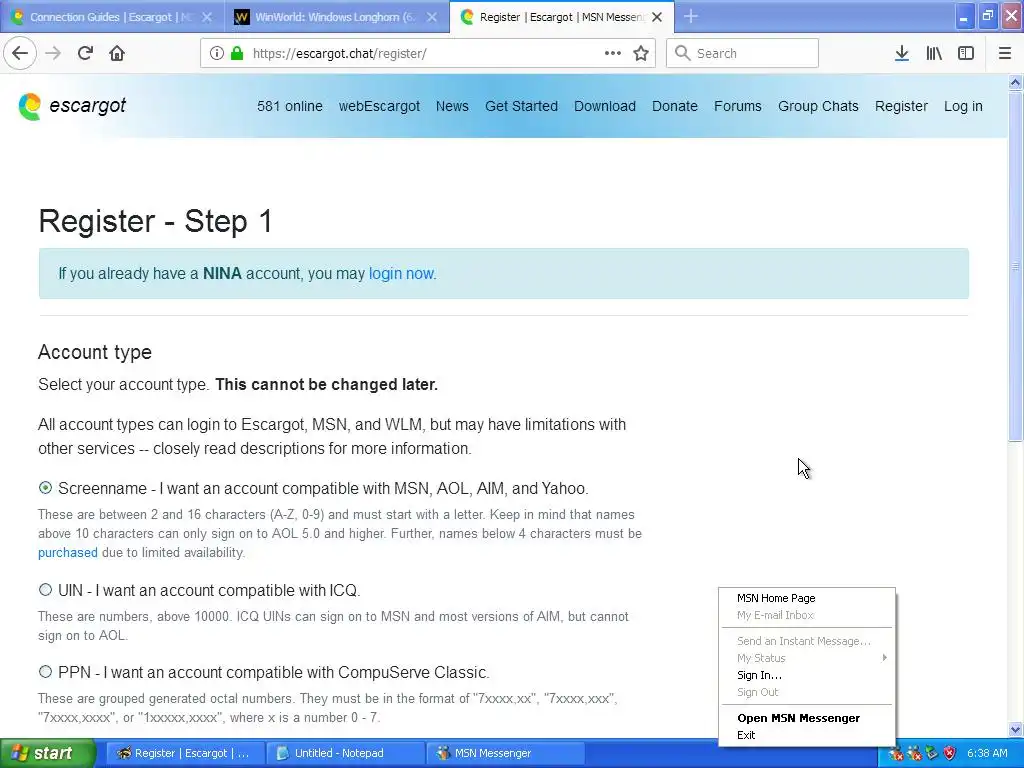The width and height of the screenshot is (1024, 768).
Task: Bookmark this page with the star icon
Action: [x=641, y=53]
